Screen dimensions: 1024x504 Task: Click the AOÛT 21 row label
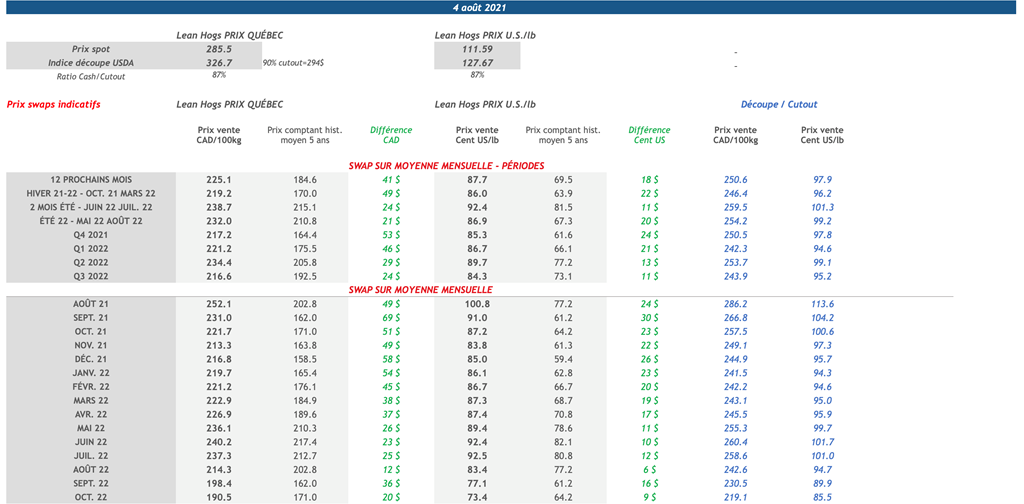pos(91,303)
